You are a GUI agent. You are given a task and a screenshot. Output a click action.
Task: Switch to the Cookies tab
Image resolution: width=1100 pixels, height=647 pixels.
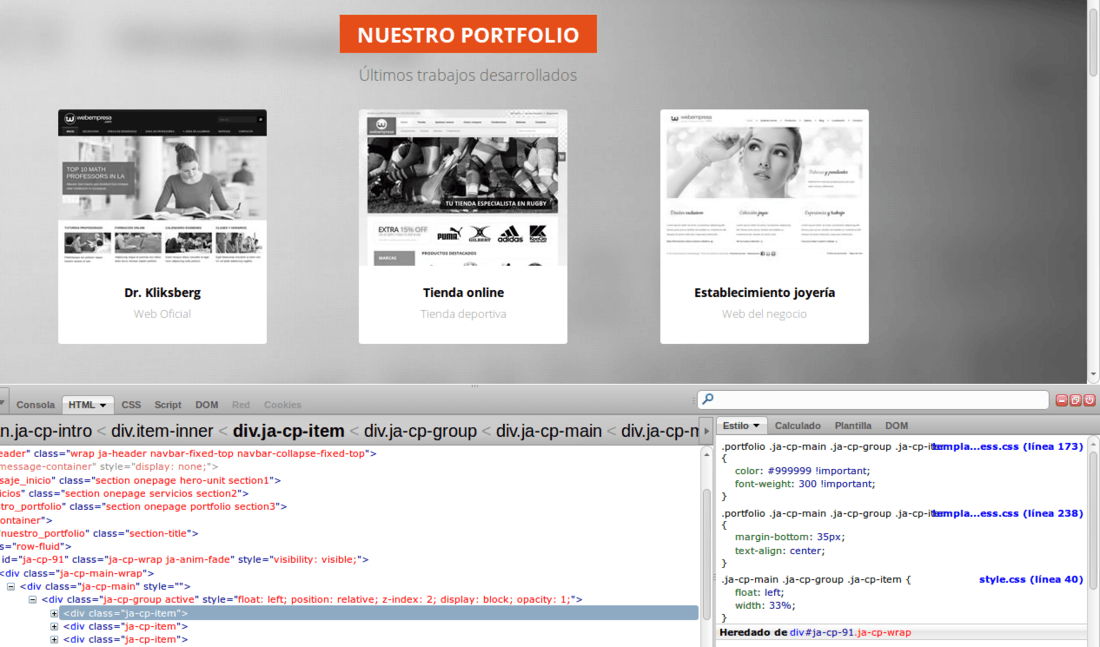coord(283,405)
